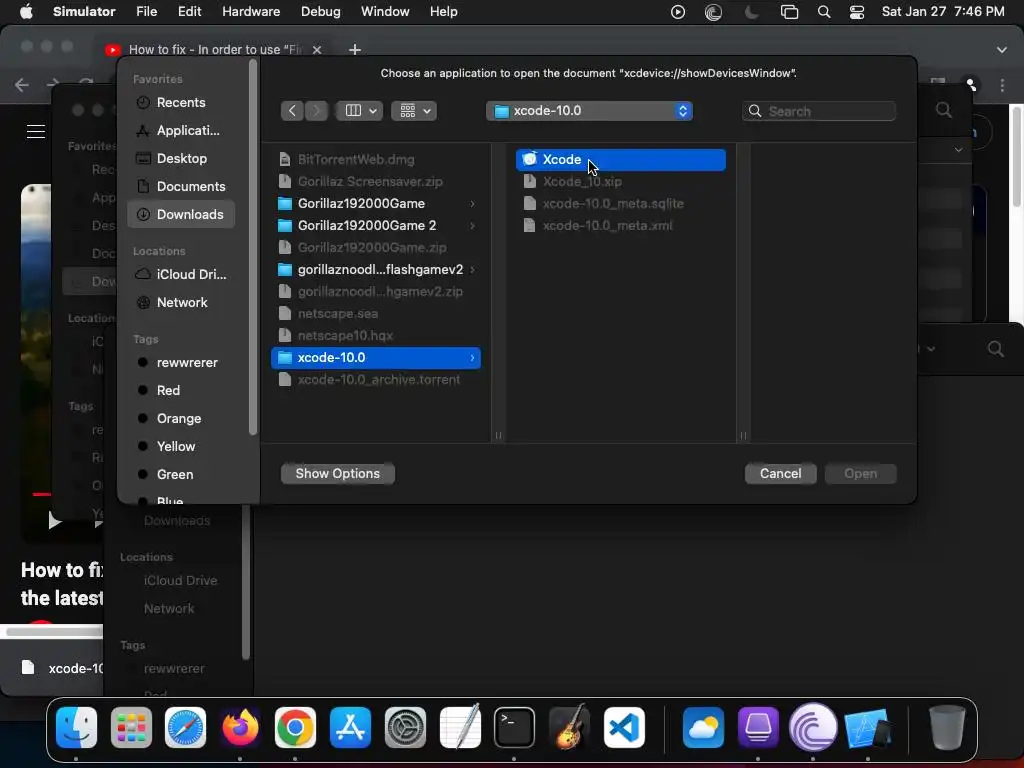Open Xcode Simulator icon in dock
This screenshot has height=768, width=1024.
coord(867,728)
